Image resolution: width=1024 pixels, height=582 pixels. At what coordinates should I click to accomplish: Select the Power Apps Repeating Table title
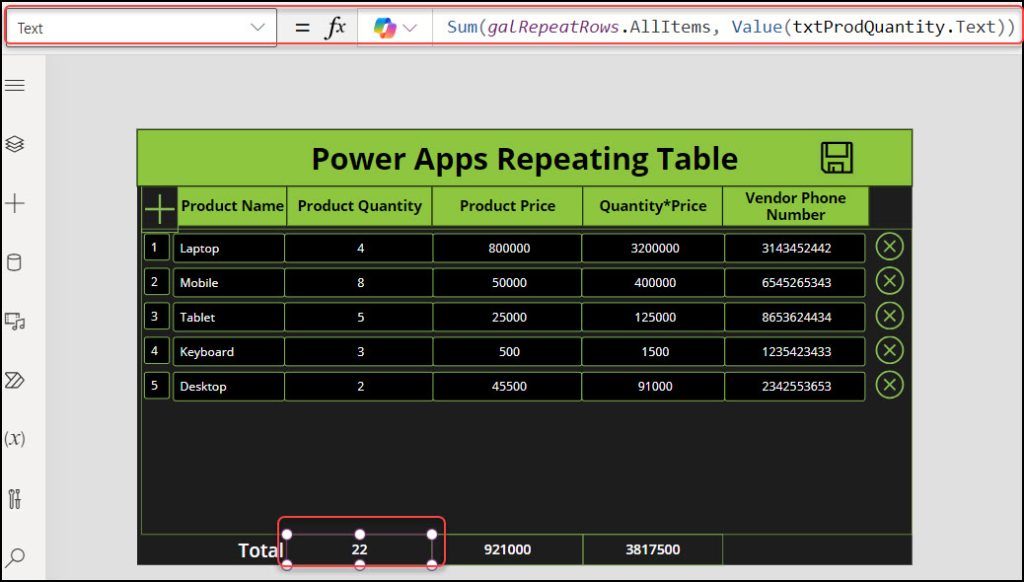(x=524, y=158)
